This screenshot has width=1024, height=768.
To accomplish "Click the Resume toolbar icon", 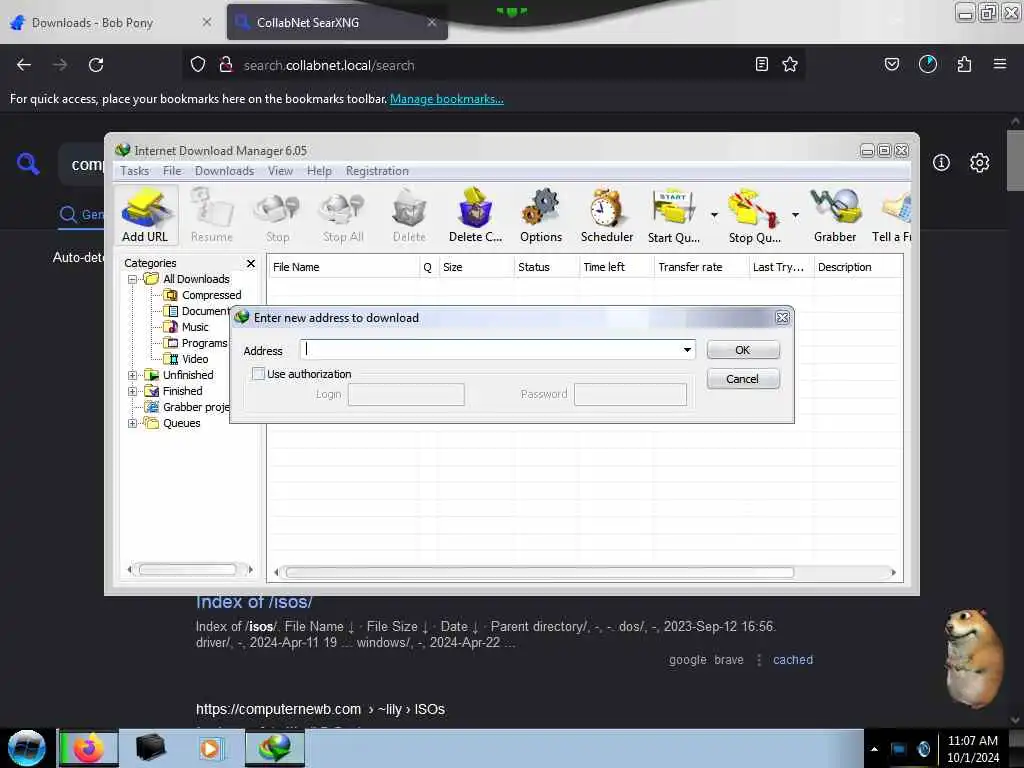I will [212, 215].
